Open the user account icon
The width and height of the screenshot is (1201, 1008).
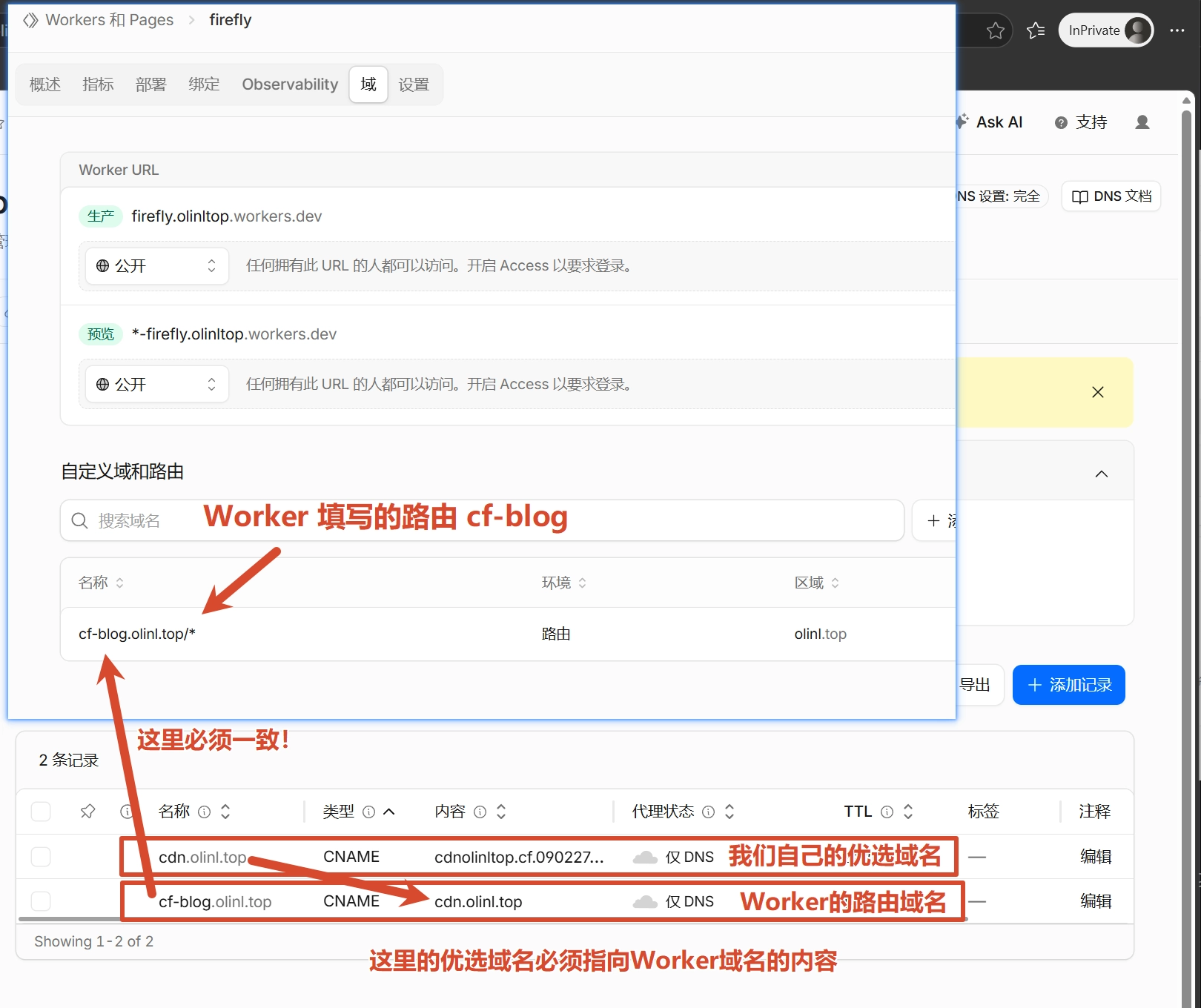click(x=1142, y=122)
